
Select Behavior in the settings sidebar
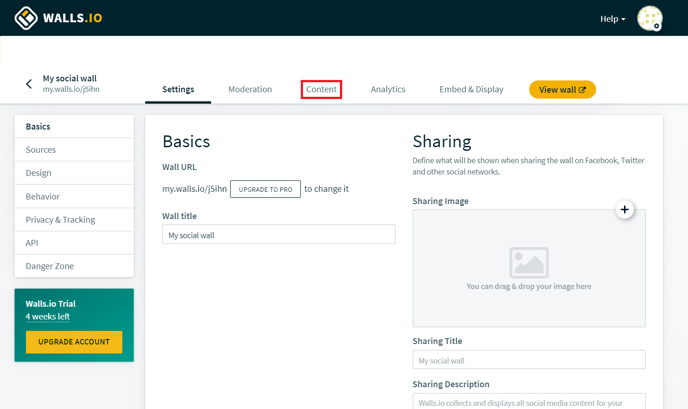click(74, 196)
